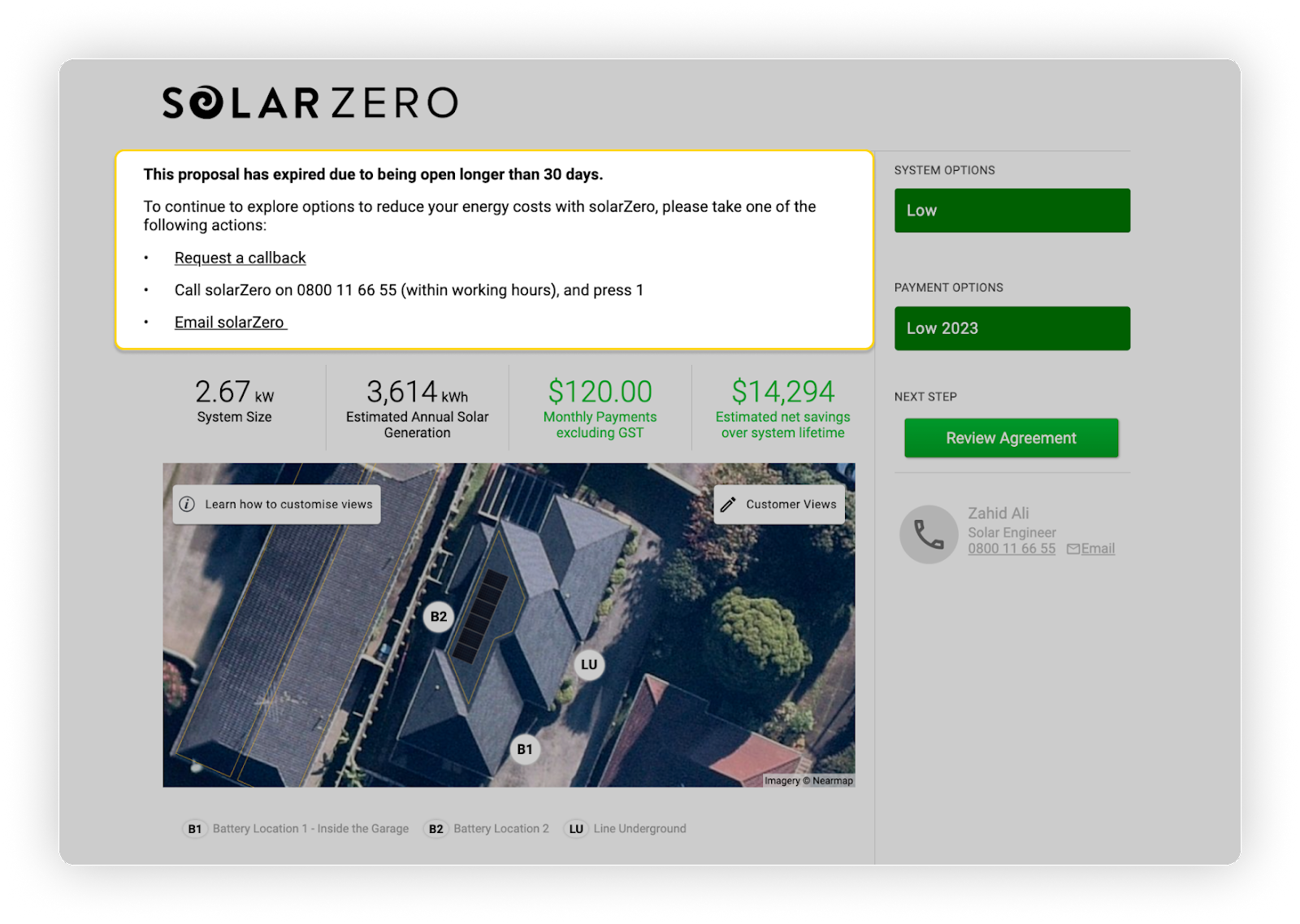1300x924 pixels.
Task: Select the B1 marker on the map
Action: coord(525,749)
